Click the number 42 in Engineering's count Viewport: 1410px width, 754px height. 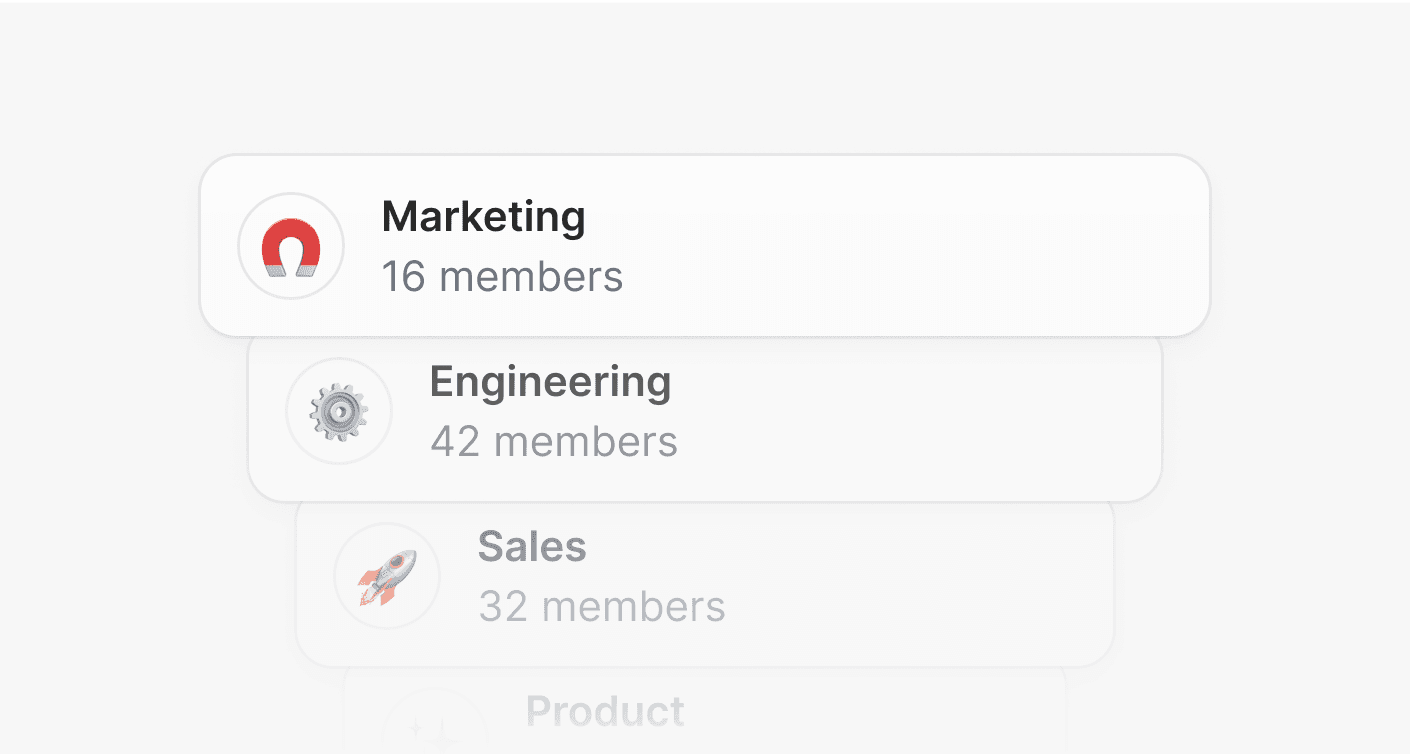[x=455, y=442]
